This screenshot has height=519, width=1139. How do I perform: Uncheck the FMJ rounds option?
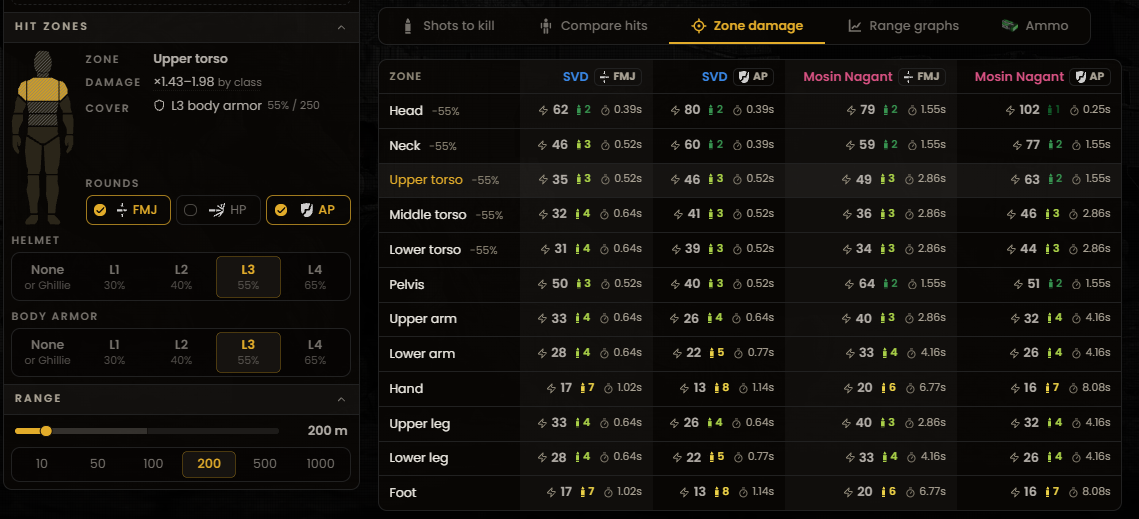tap(128, 210)
